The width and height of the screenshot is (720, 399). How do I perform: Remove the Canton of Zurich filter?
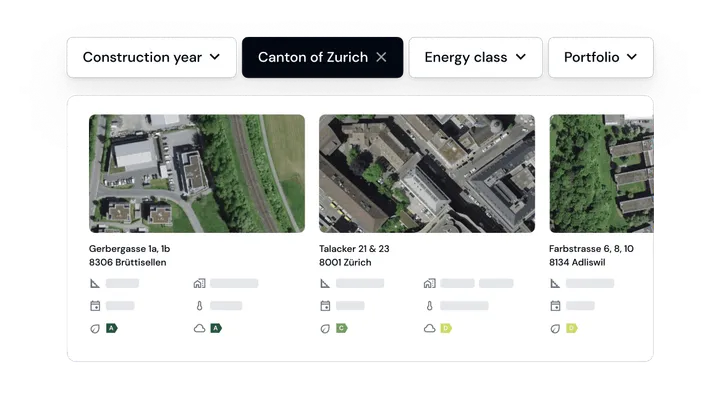[x=381, y=57]
